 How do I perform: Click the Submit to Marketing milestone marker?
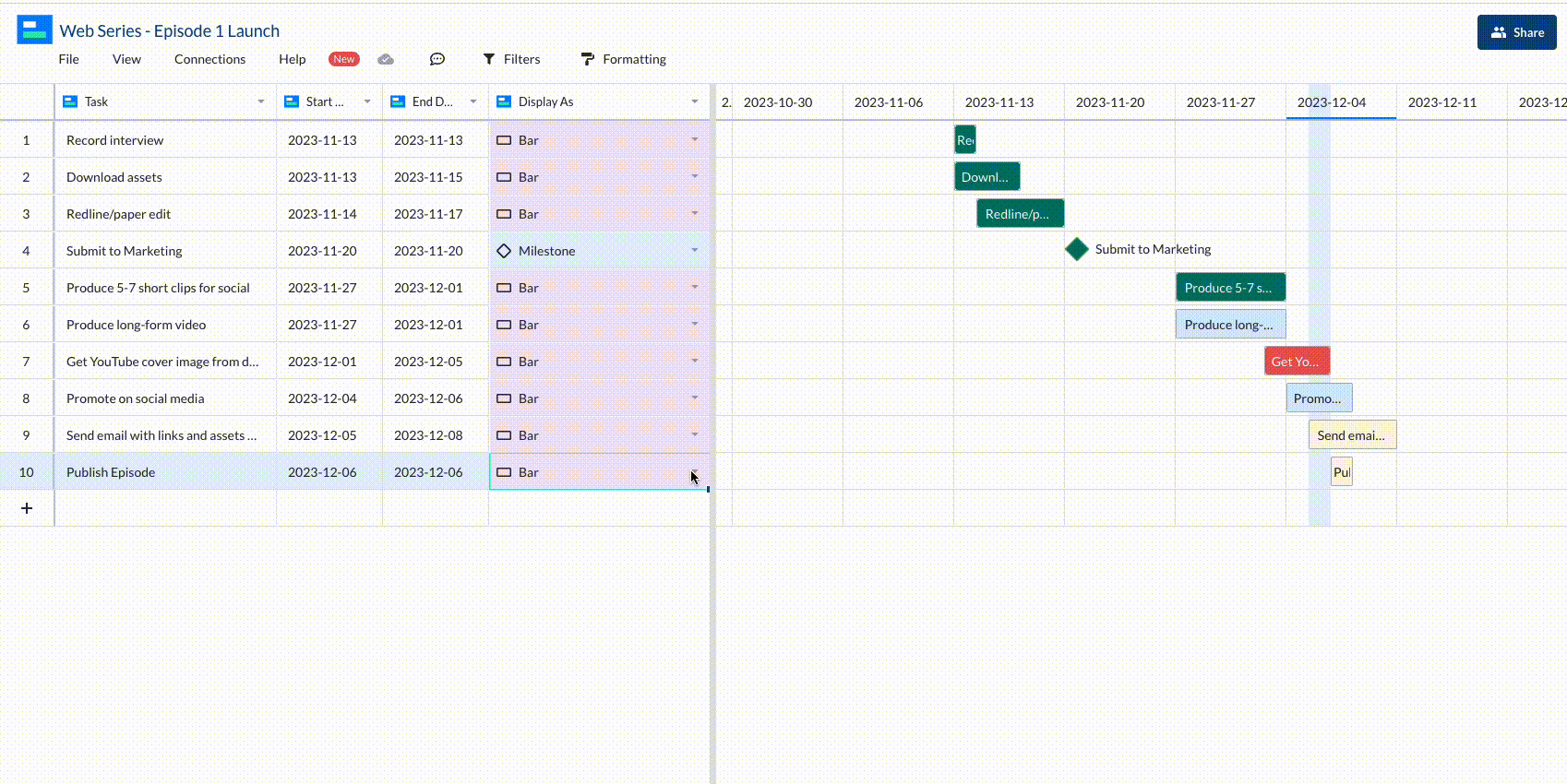click(1076, 250)
